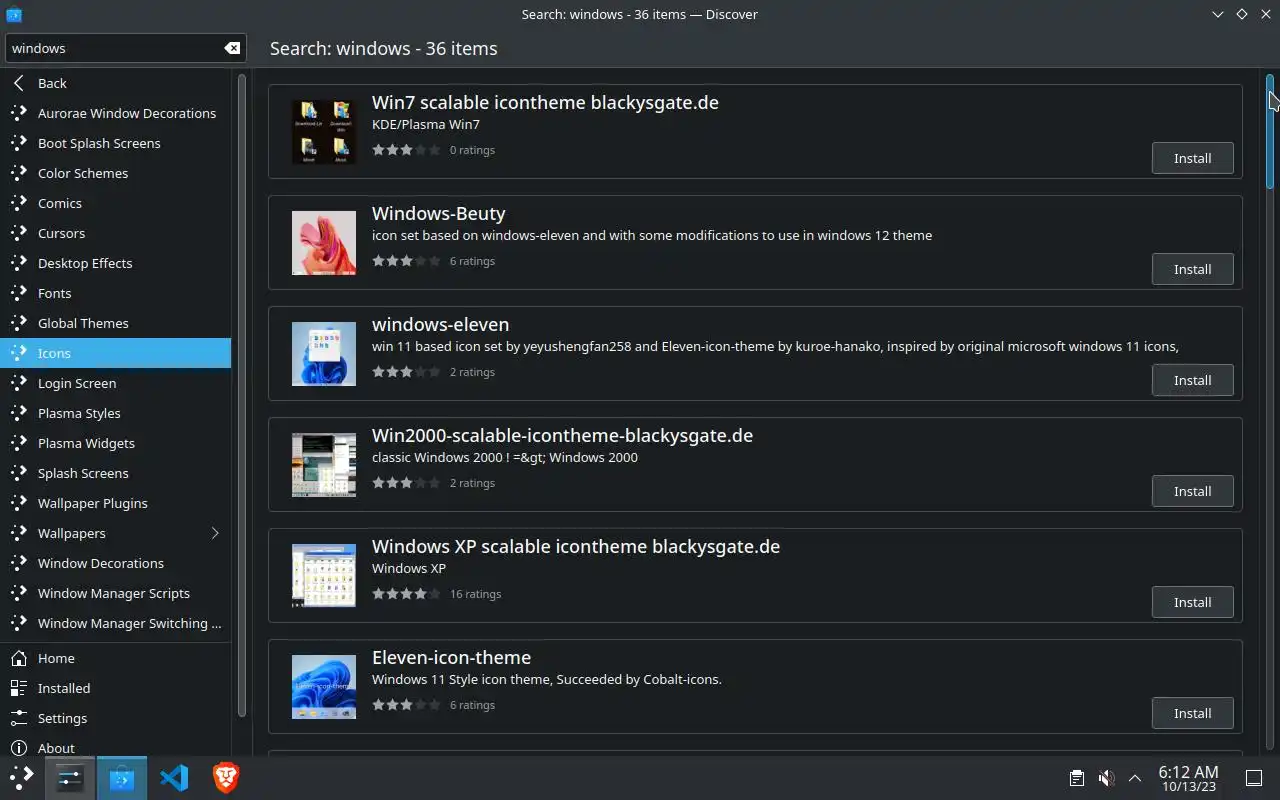Screen dimensions: 1280x800
Task: Click the Win7 scalable icontheme title
Action: click(545, 102)
